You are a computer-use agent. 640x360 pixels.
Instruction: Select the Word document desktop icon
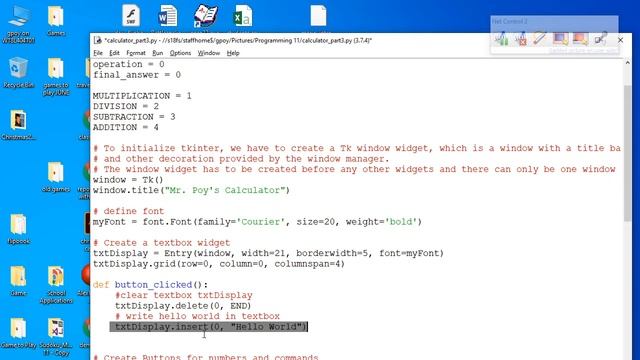pyautogui.click(x=168, y=17)
